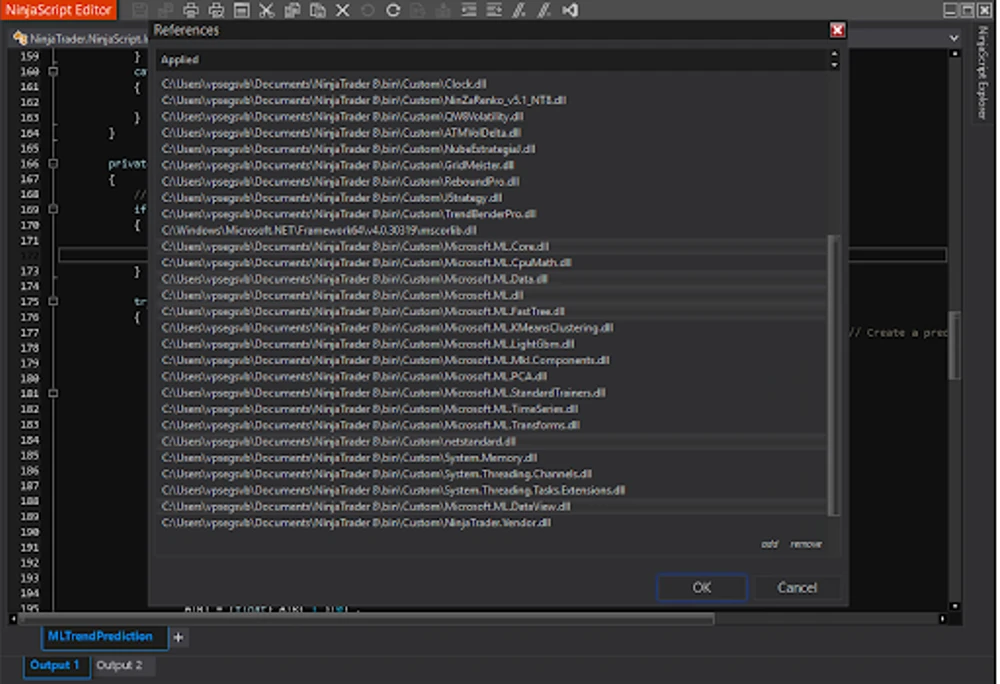Click the Redo arrow icon
The width and height of the screenshot is (1000, 684).
[x=393, y=10]
